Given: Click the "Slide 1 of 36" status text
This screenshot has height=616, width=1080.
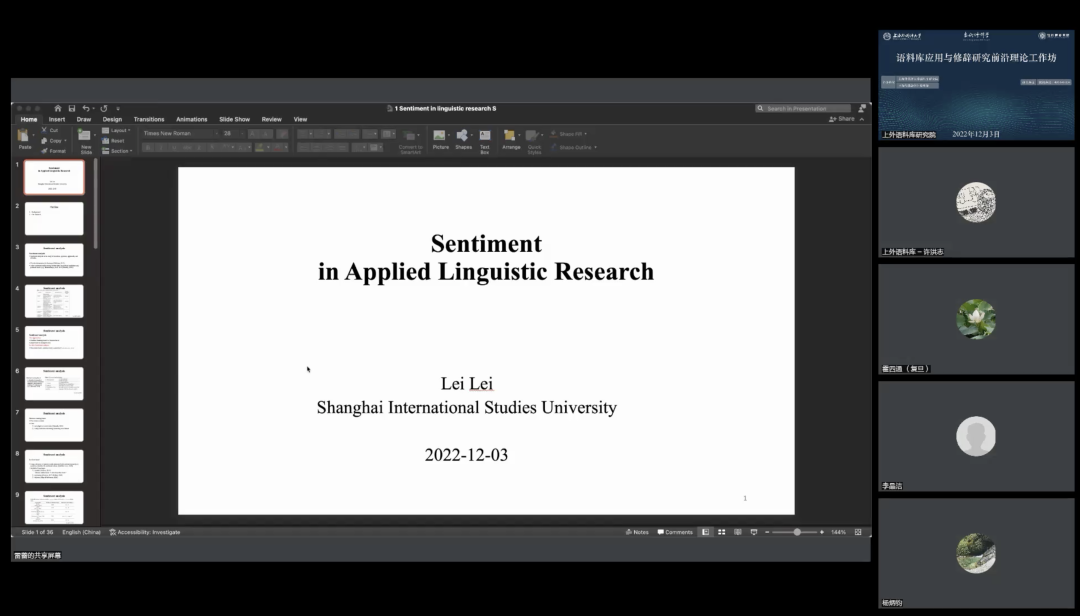Looking at the screenshot, I should (37, 532).
